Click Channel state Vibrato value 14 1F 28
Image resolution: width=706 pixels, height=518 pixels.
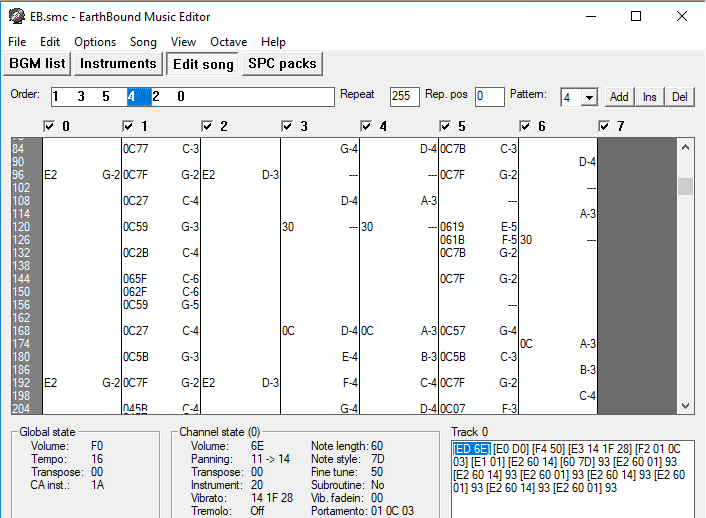click(x=272, y=498)
